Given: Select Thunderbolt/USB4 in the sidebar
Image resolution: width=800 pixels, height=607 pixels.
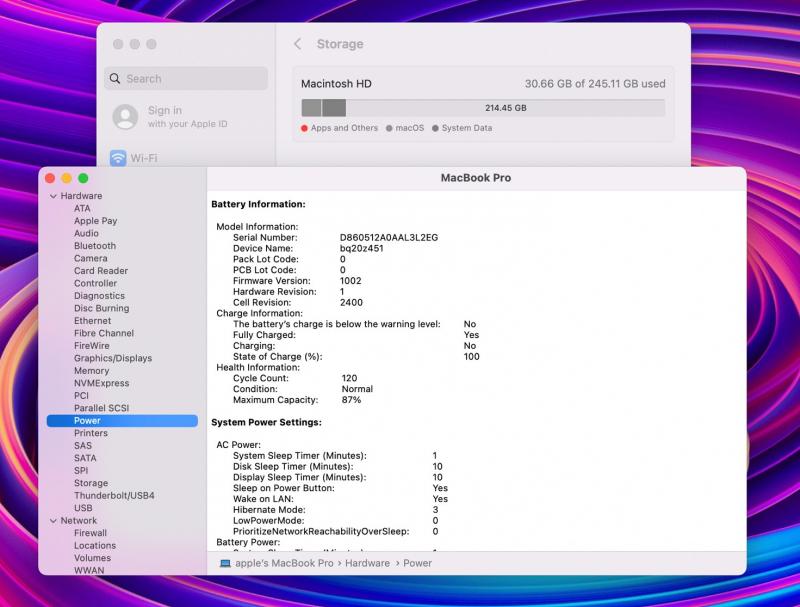Looking at the screenshot, I should click(114, 496).
